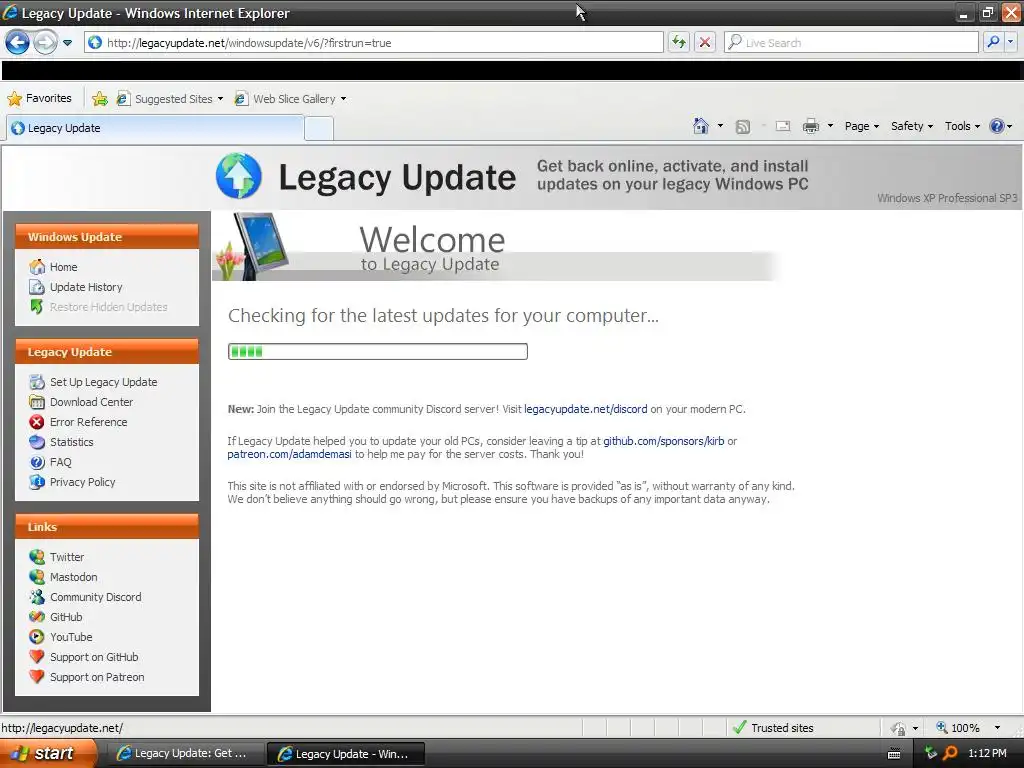The width and height of the screenshot is (1024, 768).
Task: Open the Download Center link
Action: (91, 402)
